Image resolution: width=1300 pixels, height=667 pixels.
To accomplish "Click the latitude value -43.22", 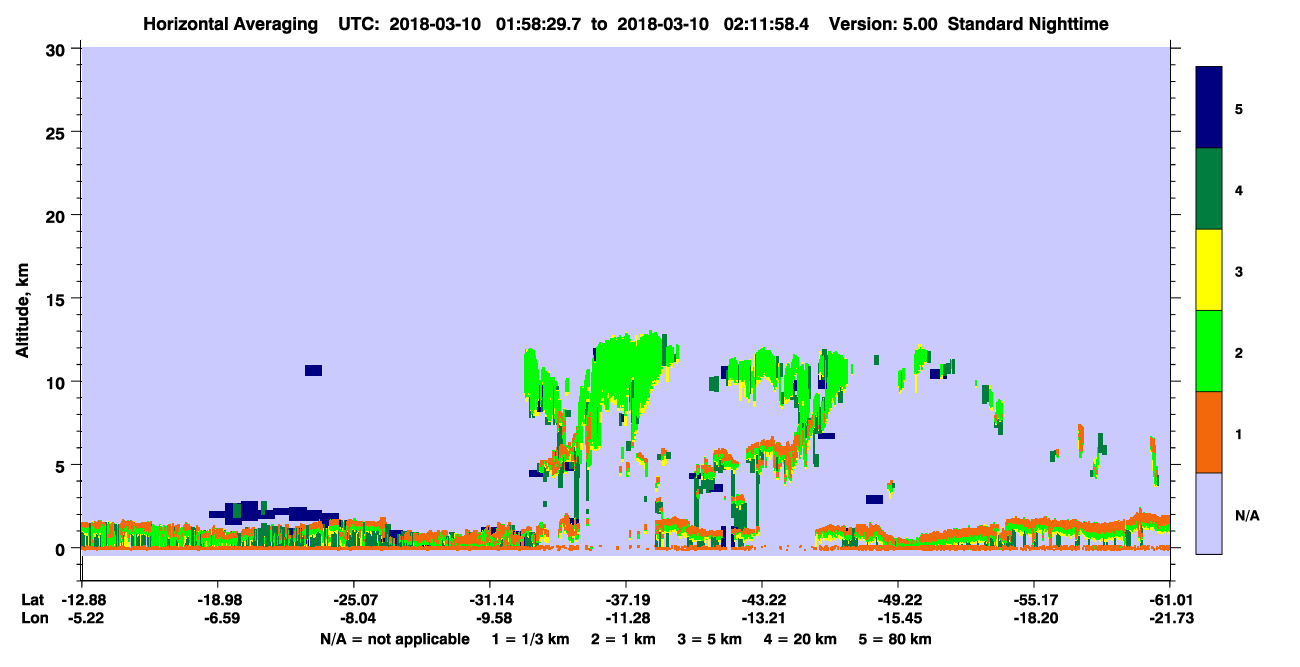I will point(762,600).
